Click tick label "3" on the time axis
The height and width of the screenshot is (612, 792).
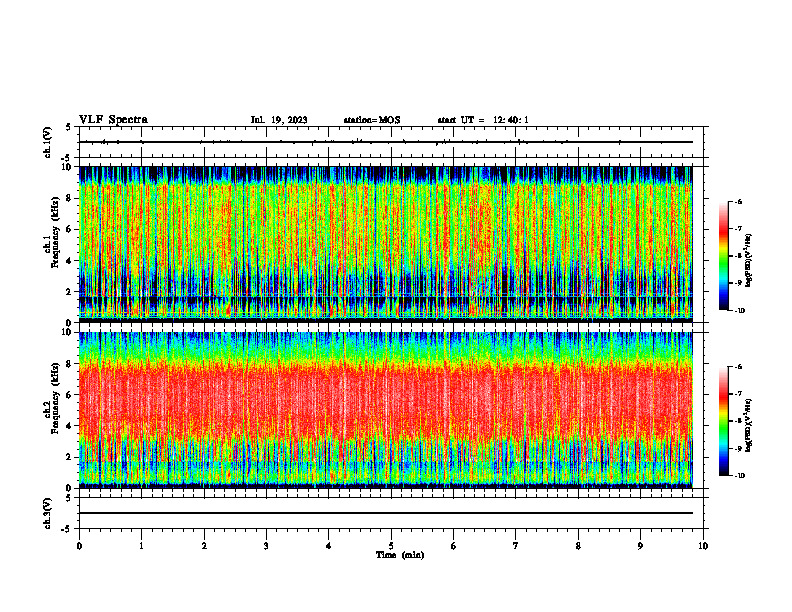(x=266, y=546)
